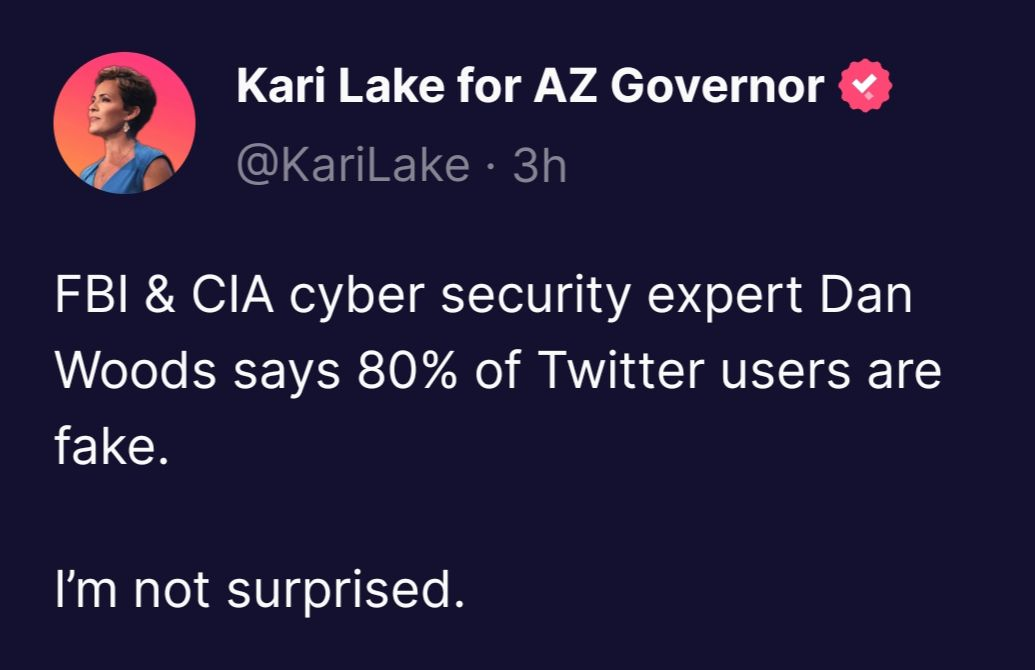The height and width of the screenshot is (670, 1035).
Task: Click the "I'm not surprised." line
Action: click(x=260, y=590)
